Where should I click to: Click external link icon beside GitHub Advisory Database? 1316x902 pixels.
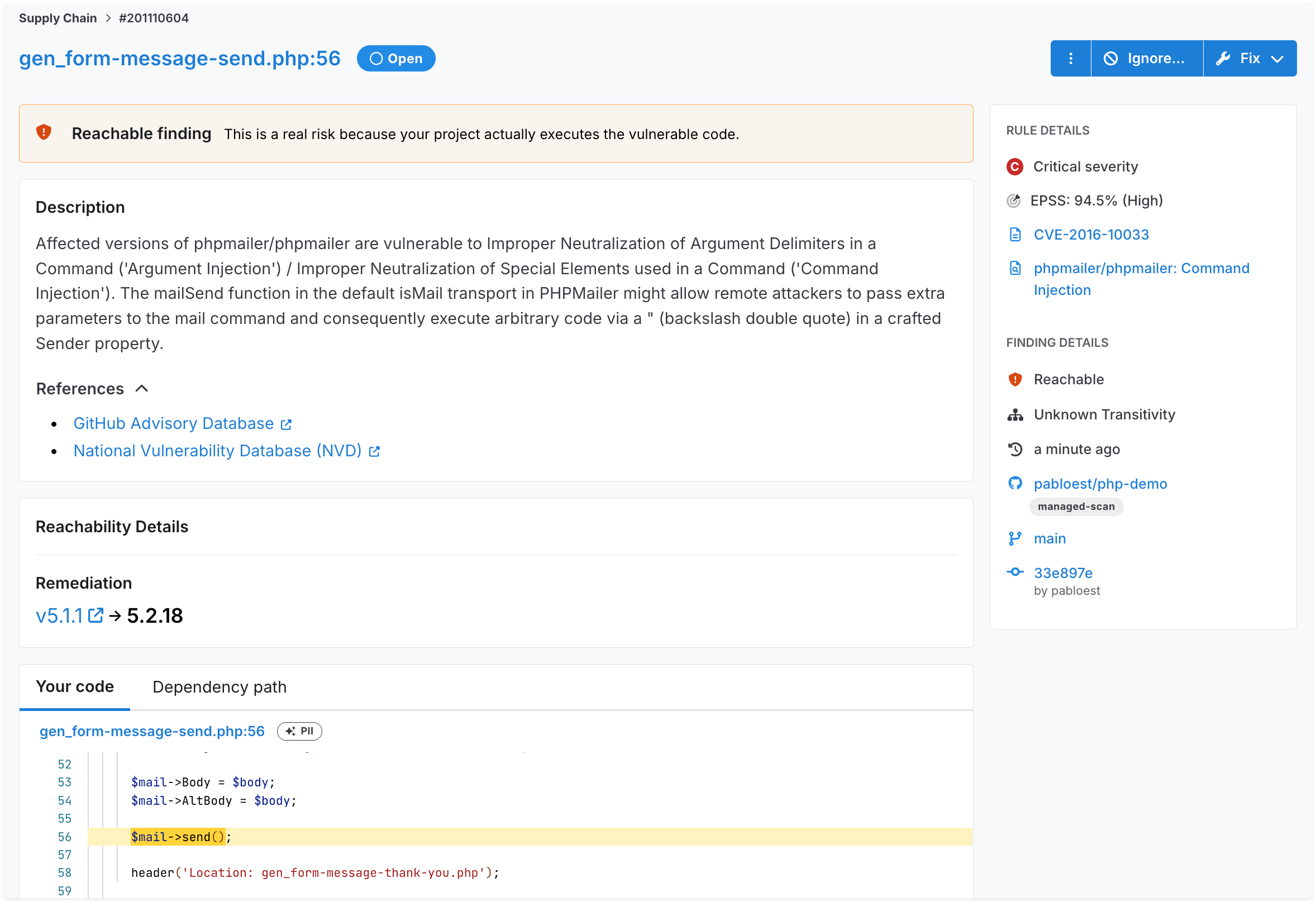point(287,424)
